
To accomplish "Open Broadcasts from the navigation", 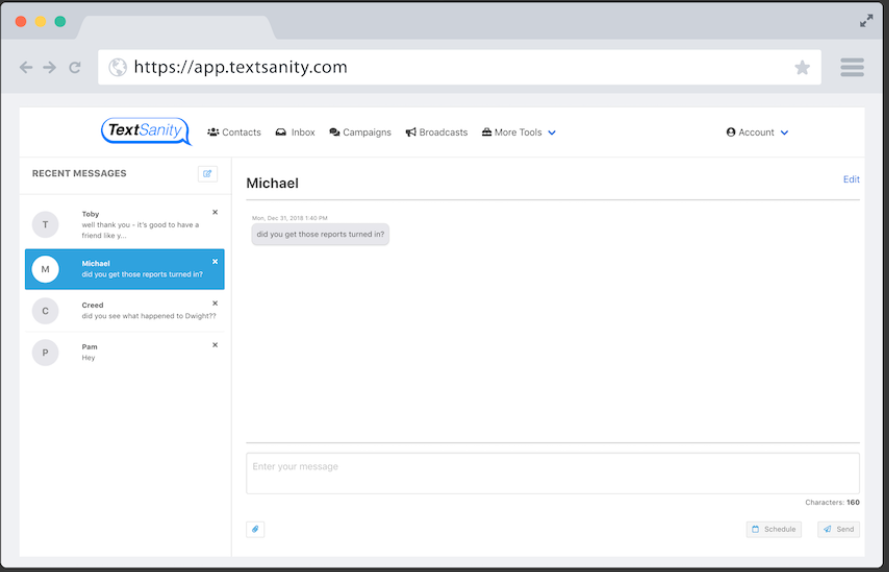I will point(437,132).
